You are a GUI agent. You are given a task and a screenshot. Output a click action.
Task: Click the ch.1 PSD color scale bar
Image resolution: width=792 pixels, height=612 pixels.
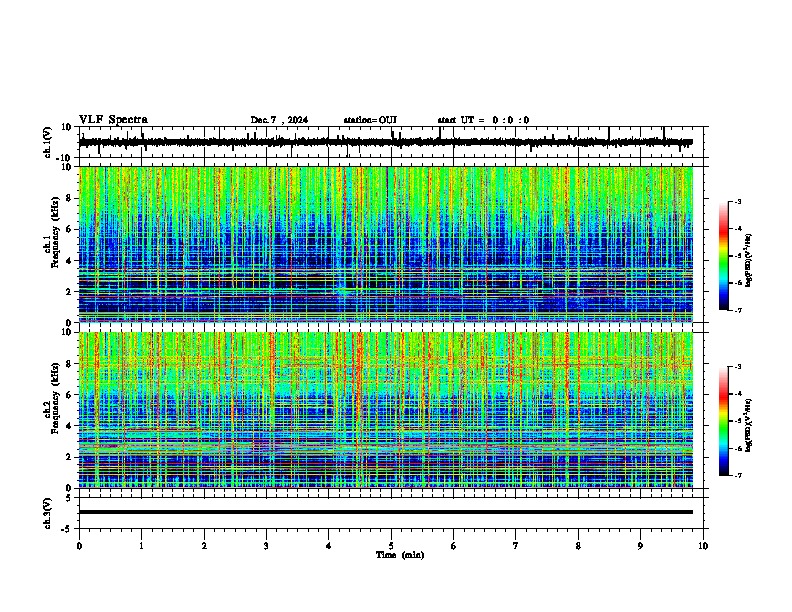724,256
